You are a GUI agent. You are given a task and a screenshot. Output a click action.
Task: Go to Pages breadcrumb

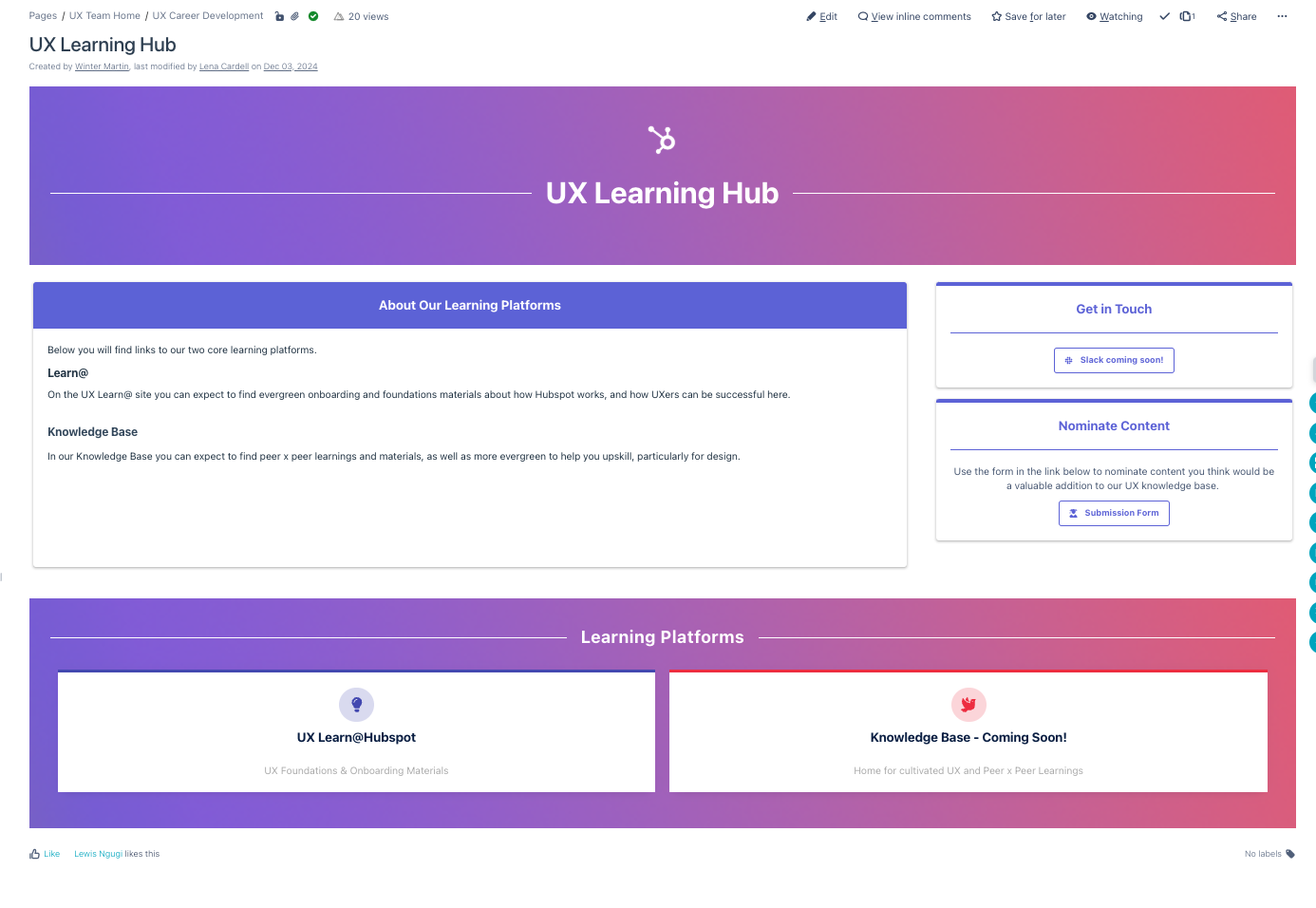tap(43, 16)
